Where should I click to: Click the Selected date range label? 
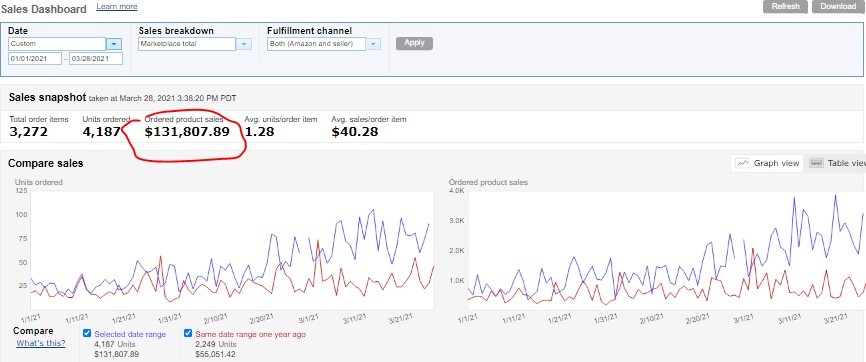(130, 334)
